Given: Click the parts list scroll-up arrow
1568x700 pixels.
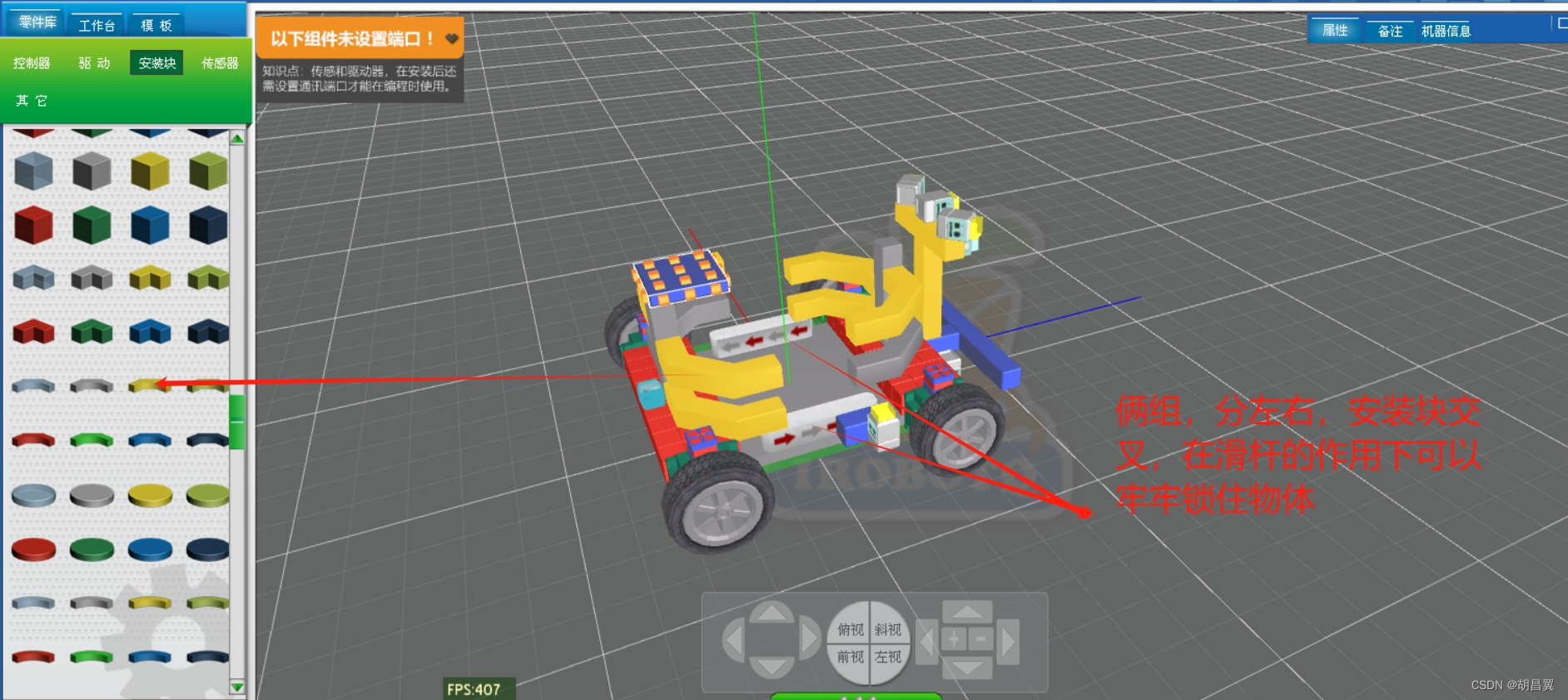Looking at the screenshot, I should (237, 139).
